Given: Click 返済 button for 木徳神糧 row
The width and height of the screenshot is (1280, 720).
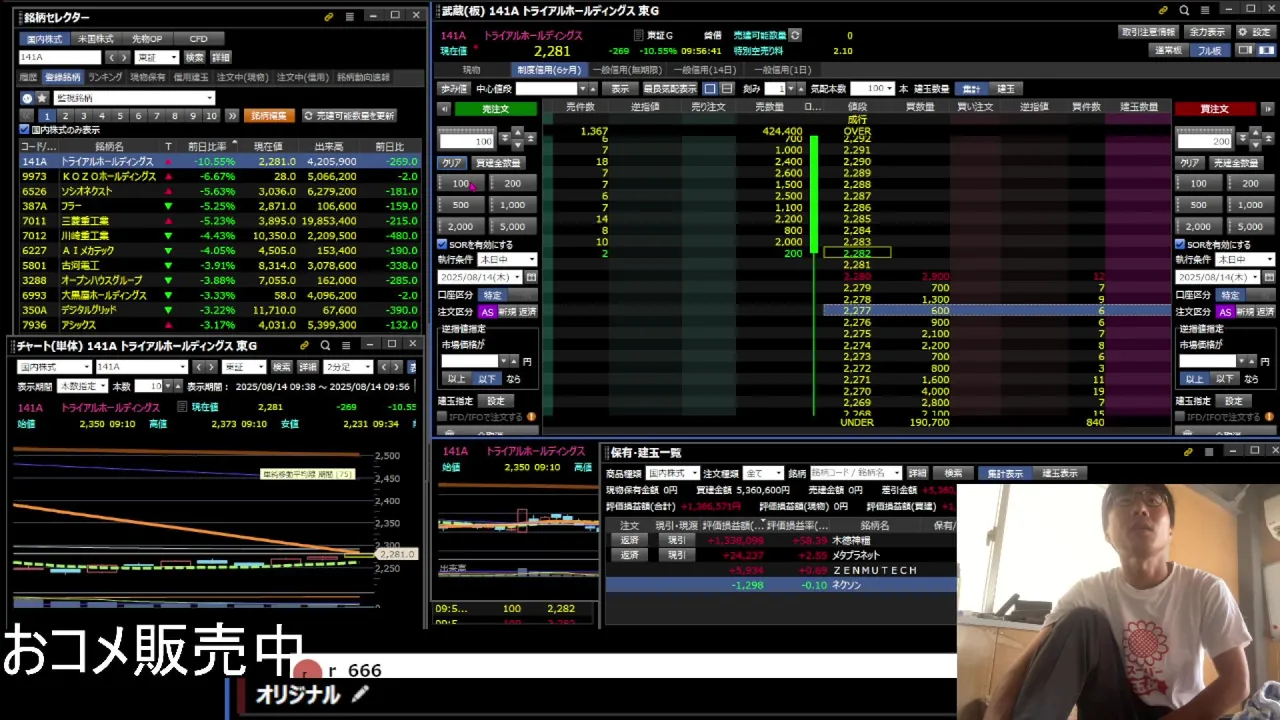Looking at the screenshot, I should click(x=629, y=540).
